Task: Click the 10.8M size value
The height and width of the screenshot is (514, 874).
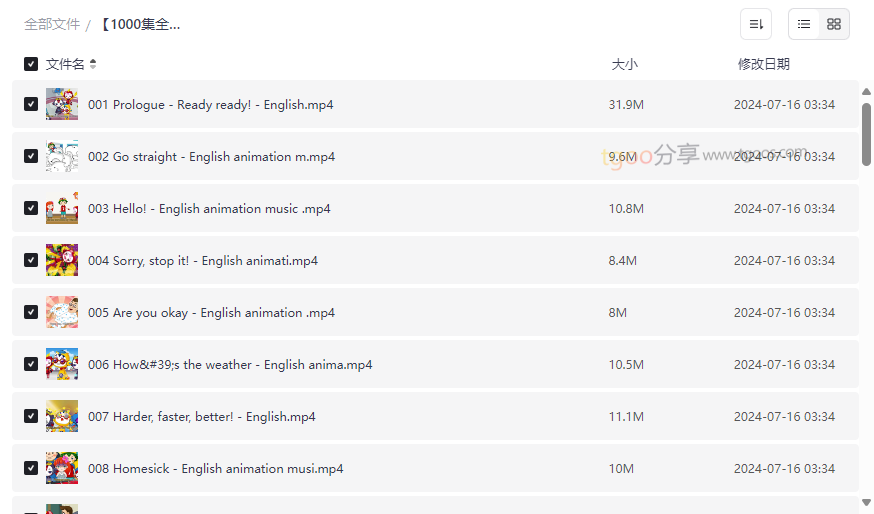Action: [626, 208]
